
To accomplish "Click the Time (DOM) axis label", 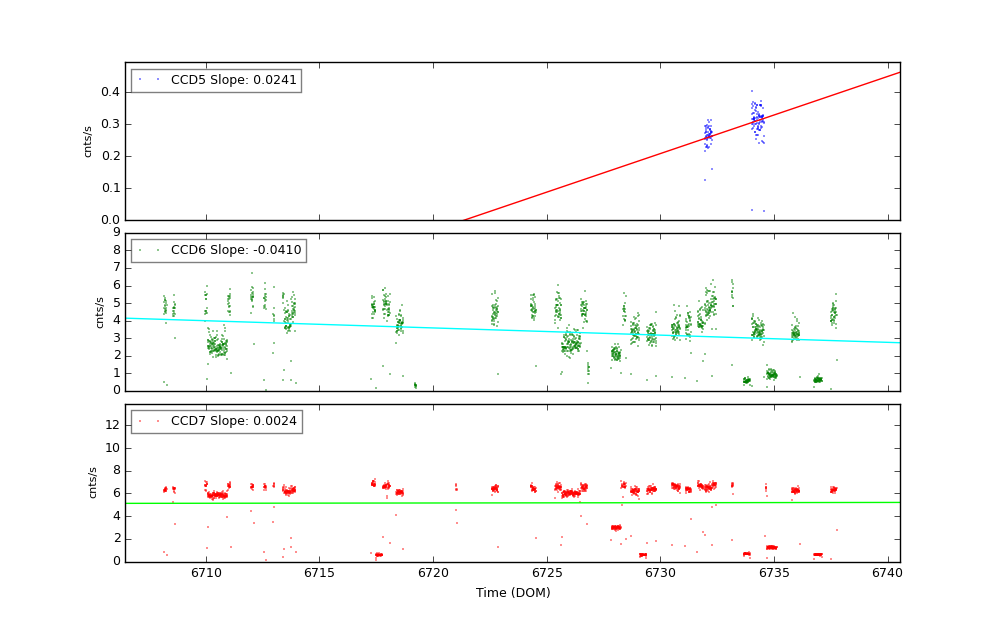I will pyautogui.click(x=513, y=592).
